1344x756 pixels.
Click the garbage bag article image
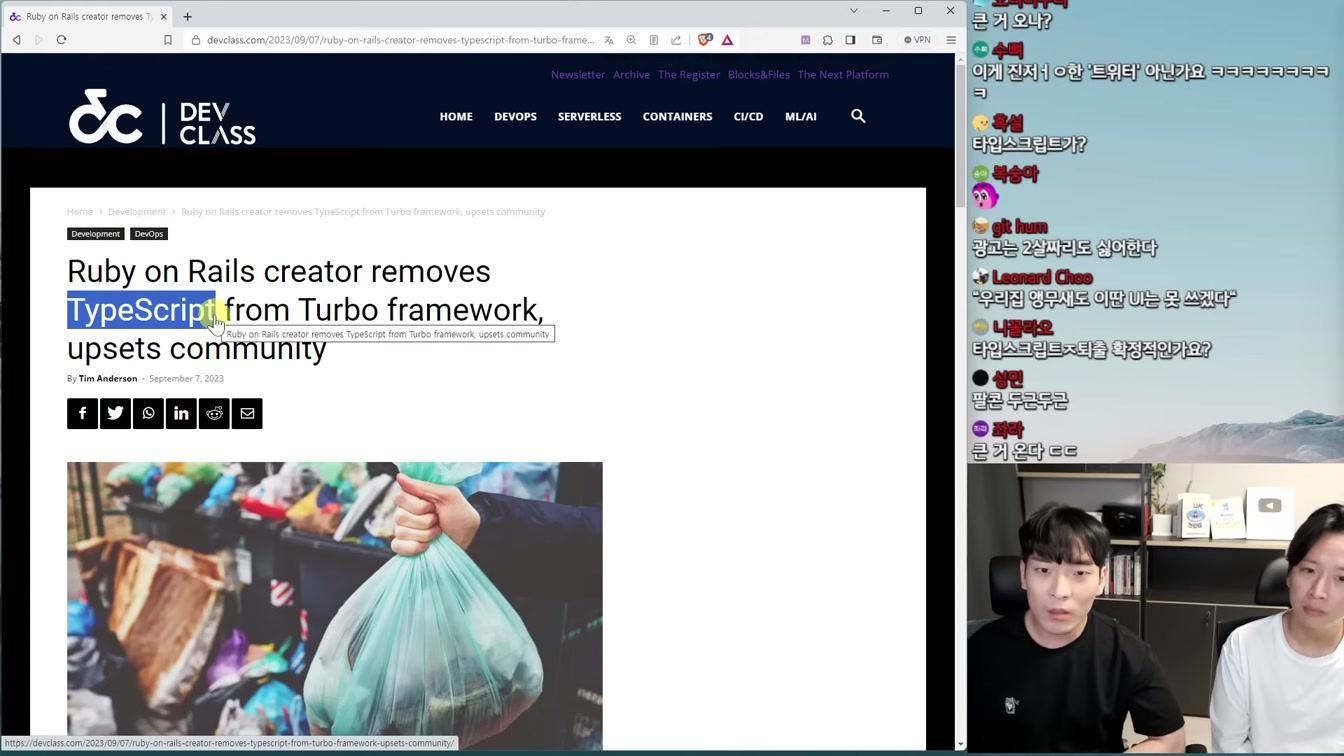335,605
